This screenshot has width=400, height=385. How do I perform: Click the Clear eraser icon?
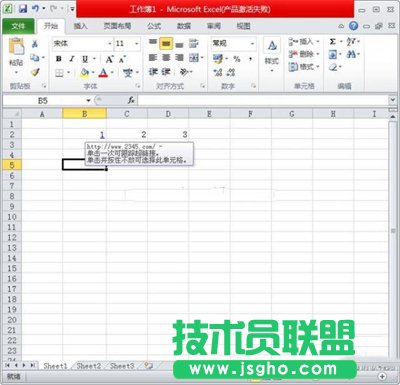(333, 67)
